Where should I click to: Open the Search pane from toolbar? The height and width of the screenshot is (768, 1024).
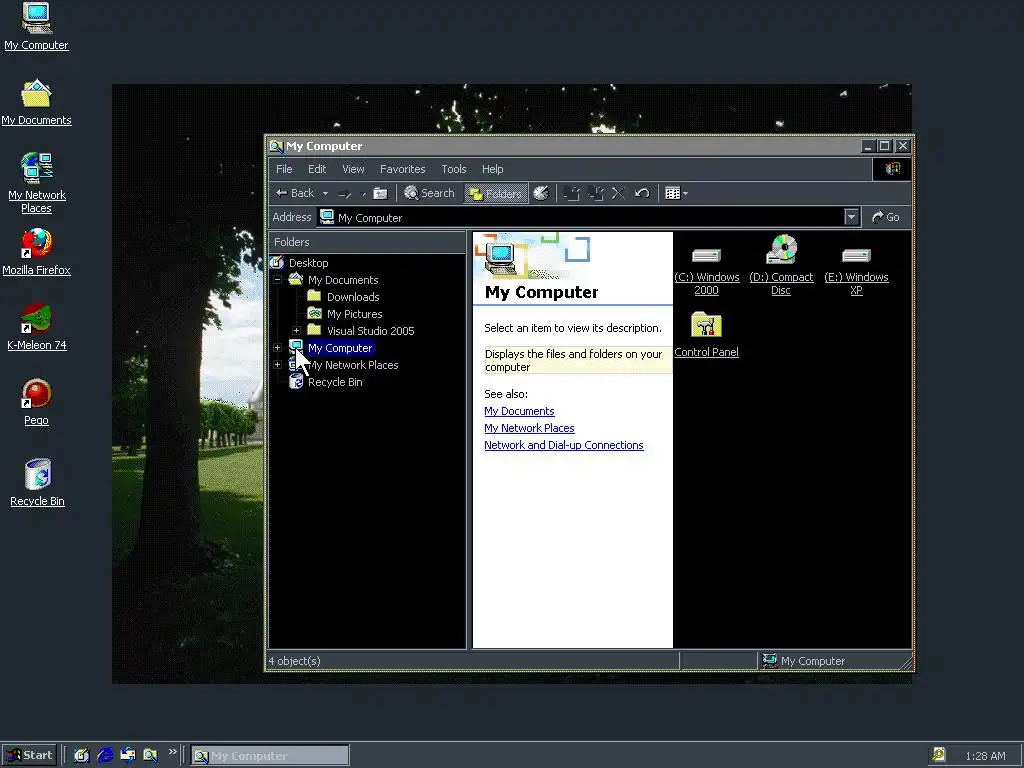[x=429, y=193]
